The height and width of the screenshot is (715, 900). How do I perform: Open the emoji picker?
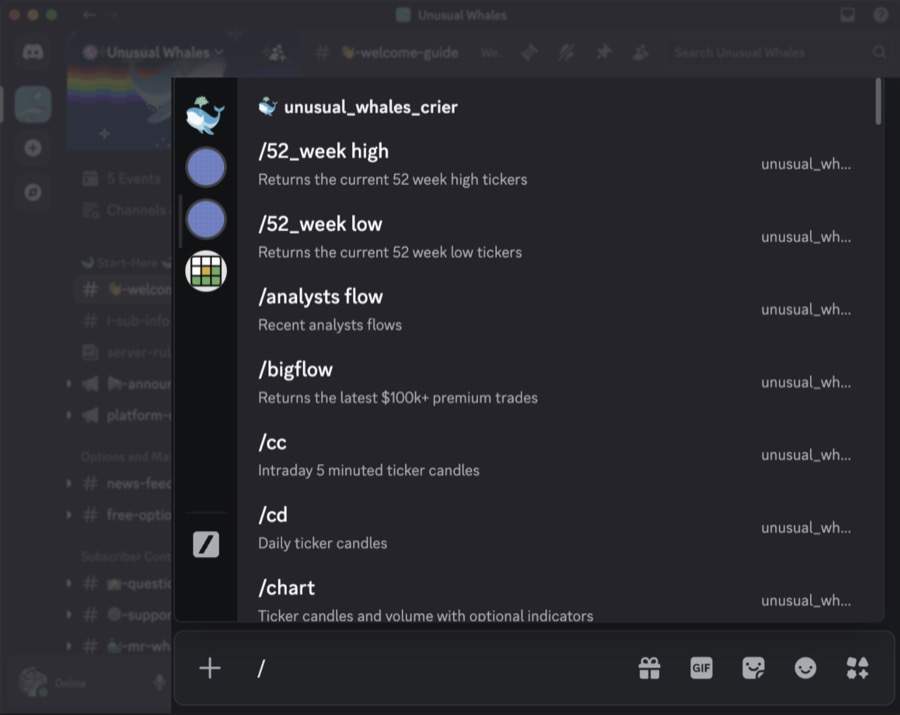click(x=805, y=668)
